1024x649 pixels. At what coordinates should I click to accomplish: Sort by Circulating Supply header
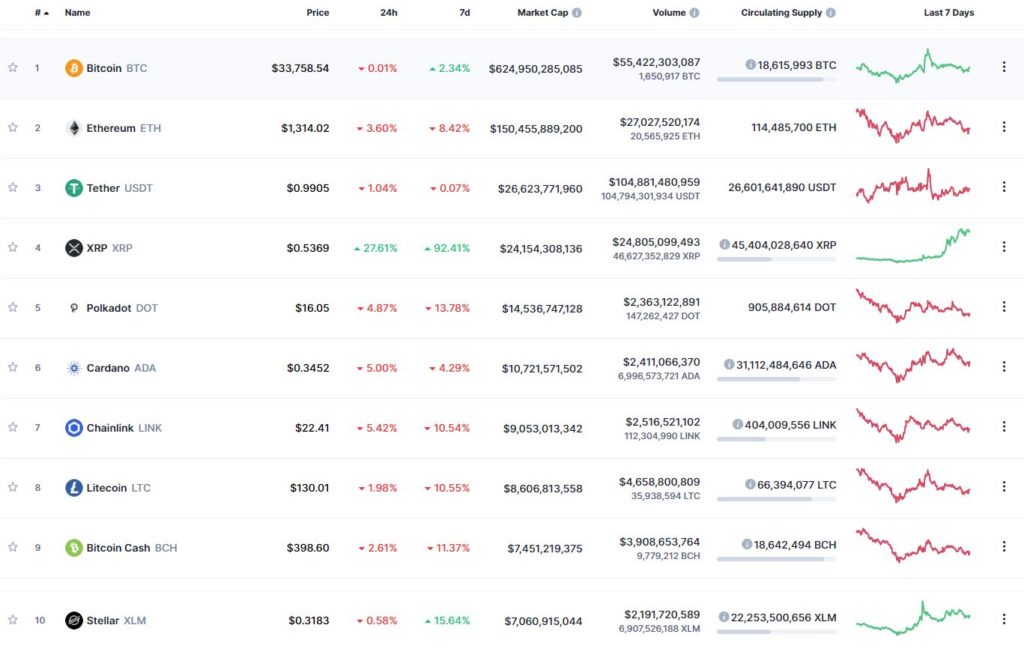(781, 12)
